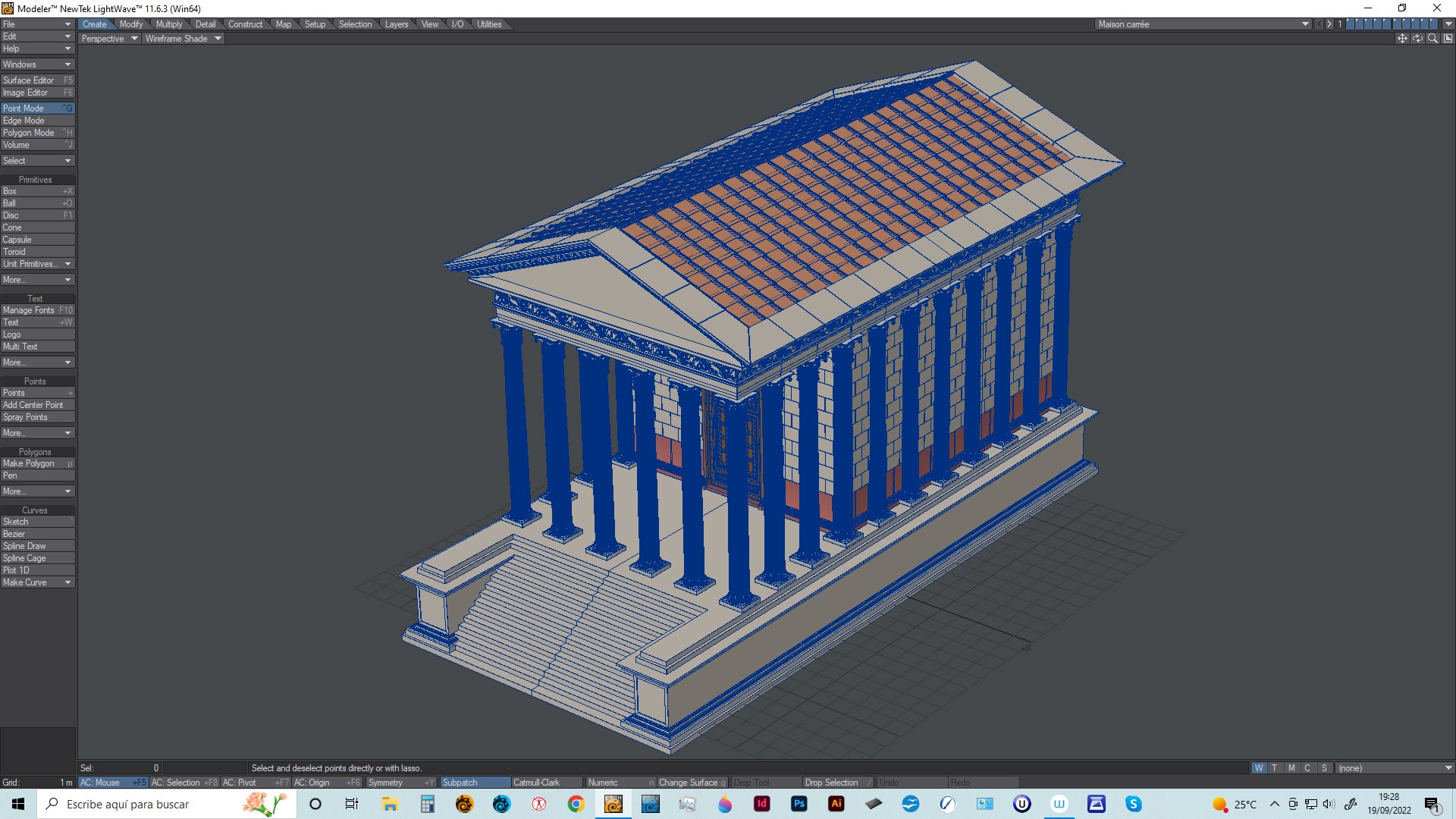Click the Windows Start button

(18, 804)
